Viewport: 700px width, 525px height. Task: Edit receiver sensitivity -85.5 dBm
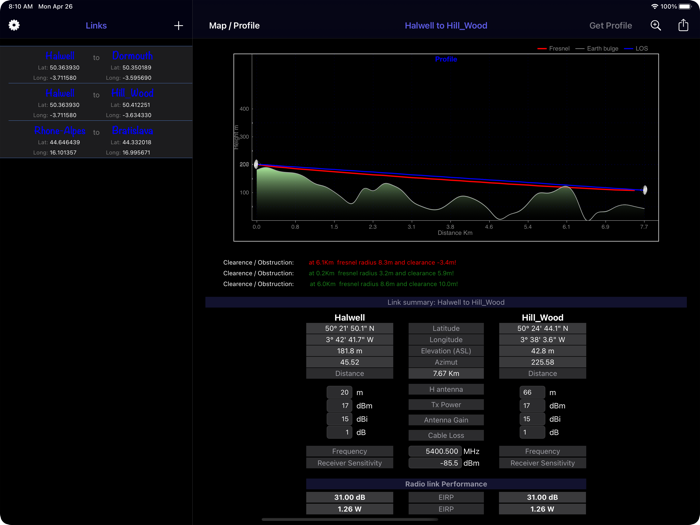coord(435,463)
